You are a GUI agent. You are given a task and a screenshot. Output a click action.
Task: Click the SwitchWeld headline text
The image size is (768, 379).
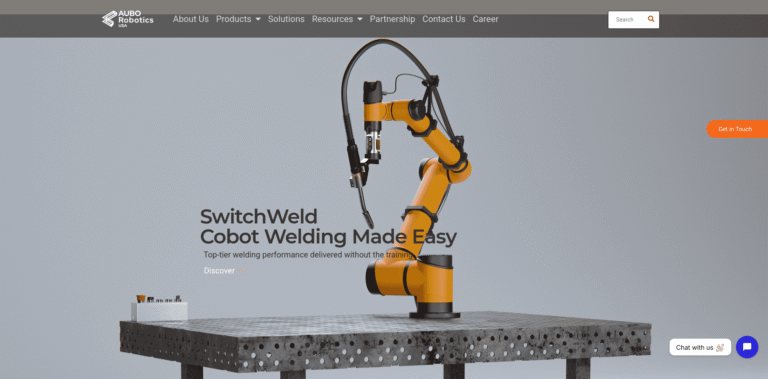259,216
